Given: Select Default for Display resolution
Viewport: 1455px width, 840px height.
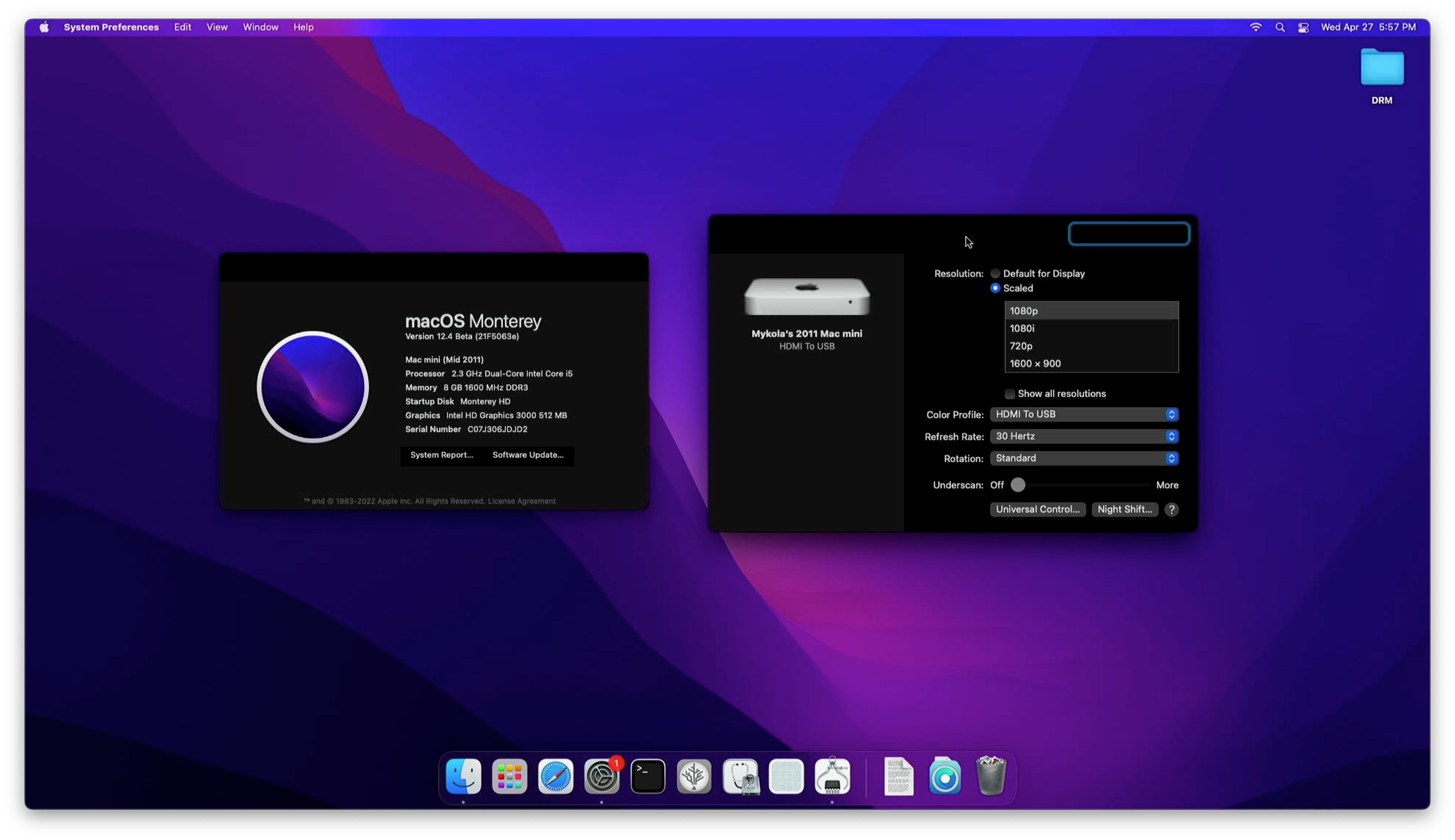Looking at the screenshot, I should (x=995, y=273).
